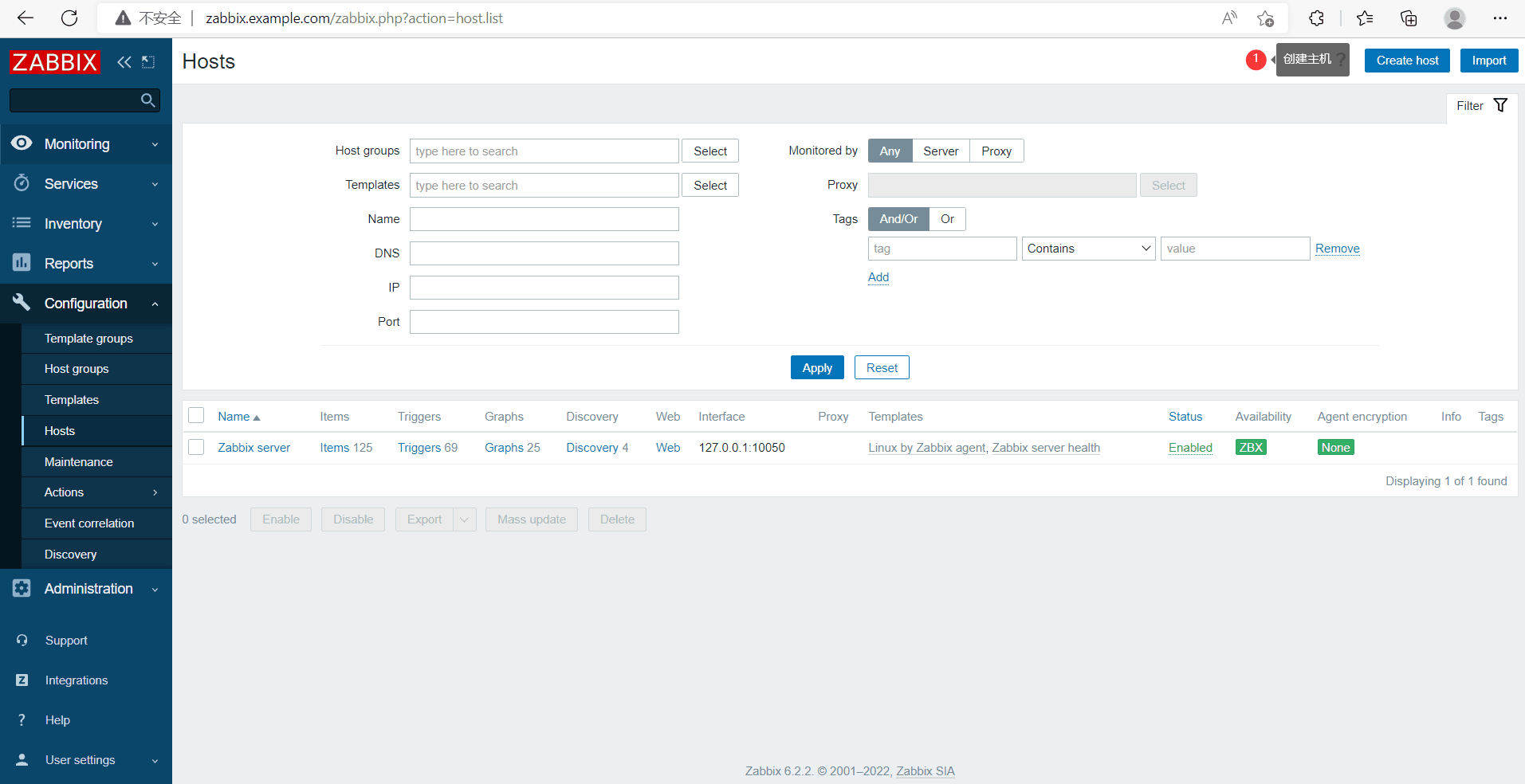Image resolution: width=1525 pixels, height=784 pixels.
Task: Open browser profile avatar
Action: (x=1455, y=18)
